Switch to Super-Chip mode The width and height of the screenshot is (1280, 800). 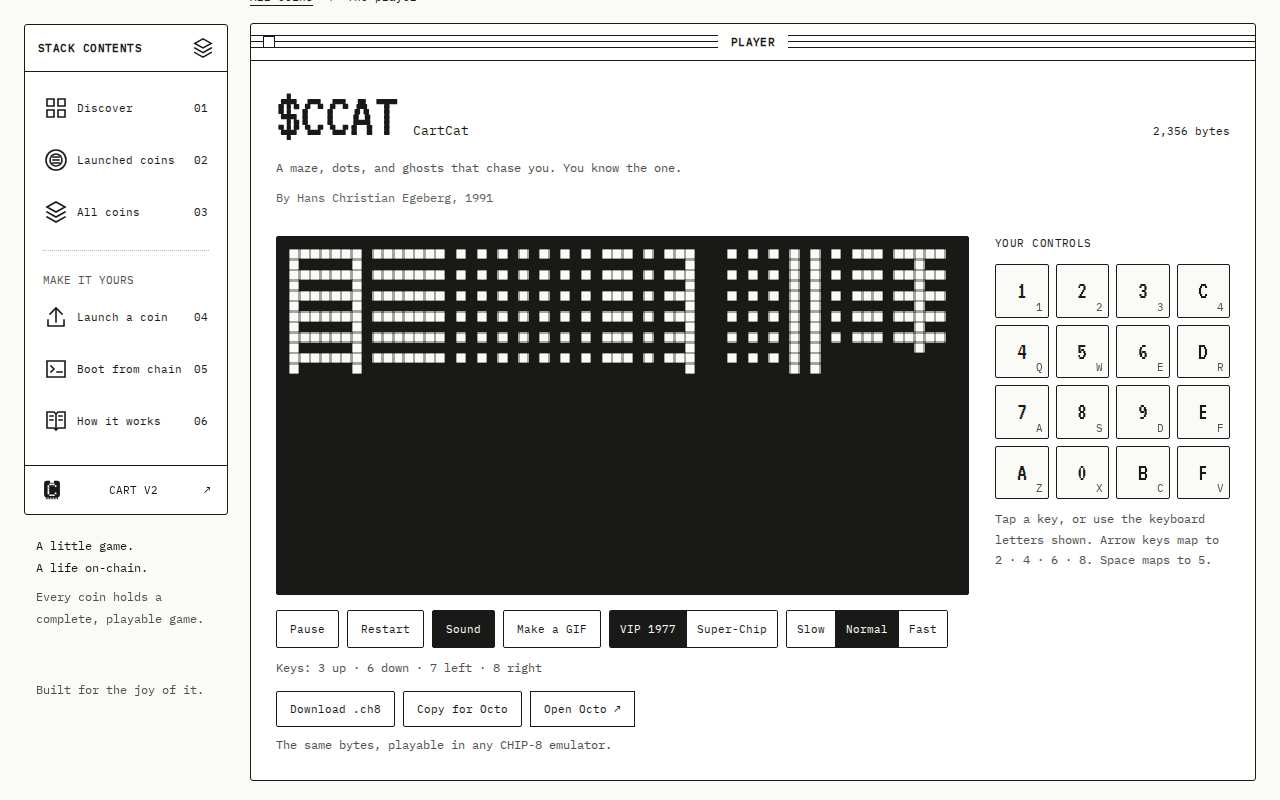pyautogui.click(x=732, y=629)
